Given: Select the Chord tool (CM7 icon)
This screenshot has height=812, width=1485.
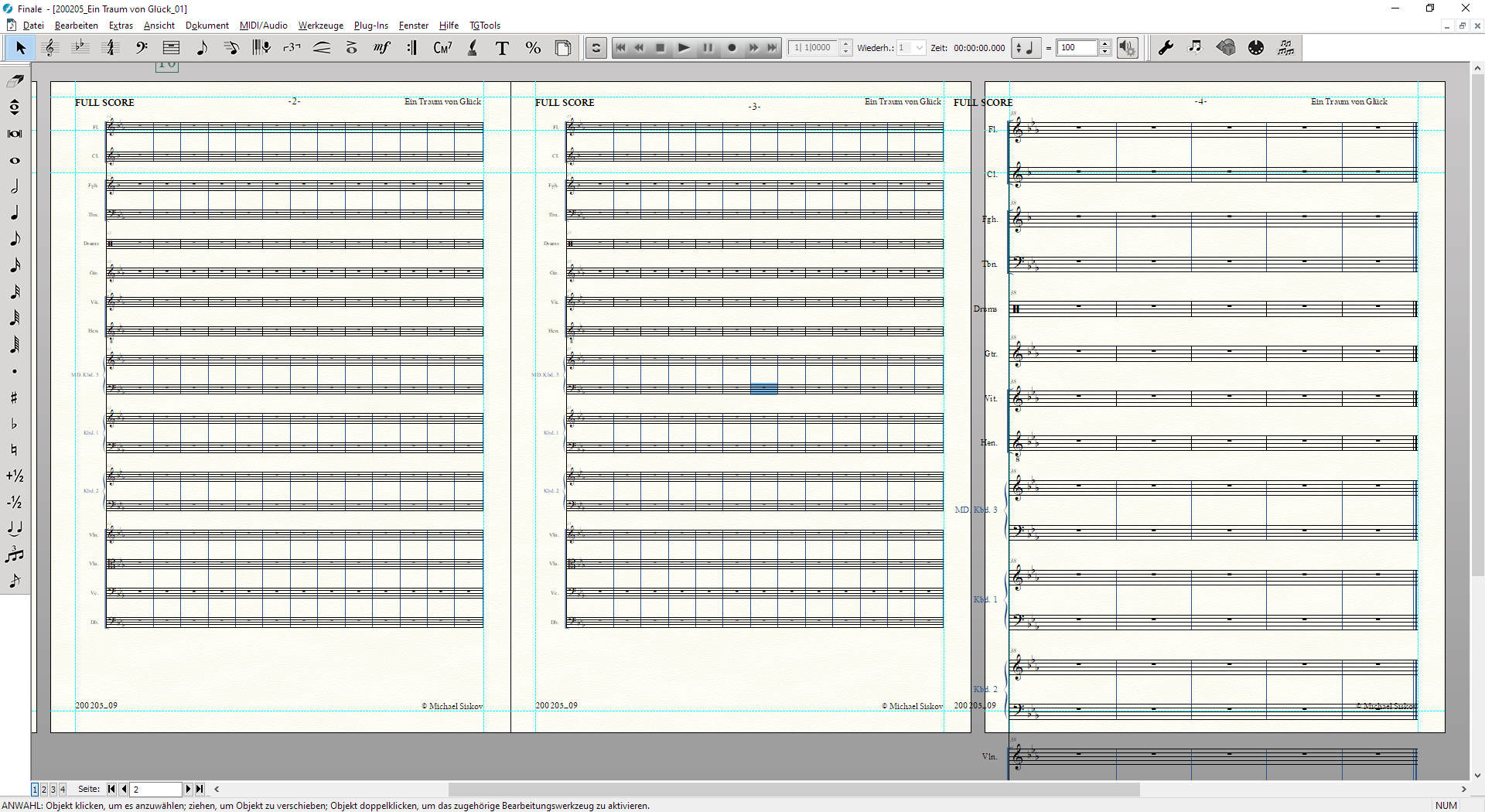Looking at the screenshot, I should (442, 48).
